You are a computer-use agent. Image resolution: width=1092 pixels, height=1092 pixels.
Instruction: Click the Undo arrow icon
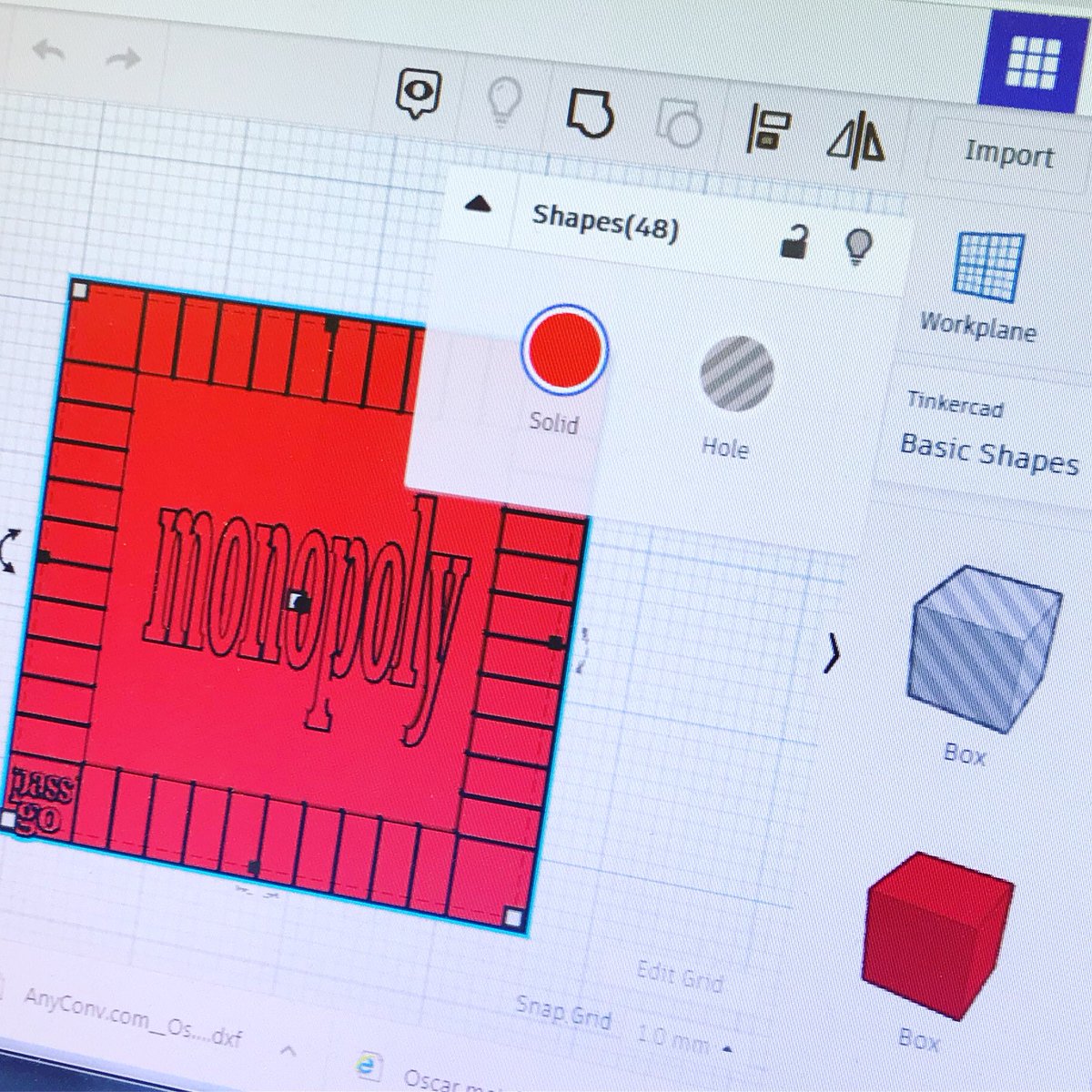click(x=49, y=49)
